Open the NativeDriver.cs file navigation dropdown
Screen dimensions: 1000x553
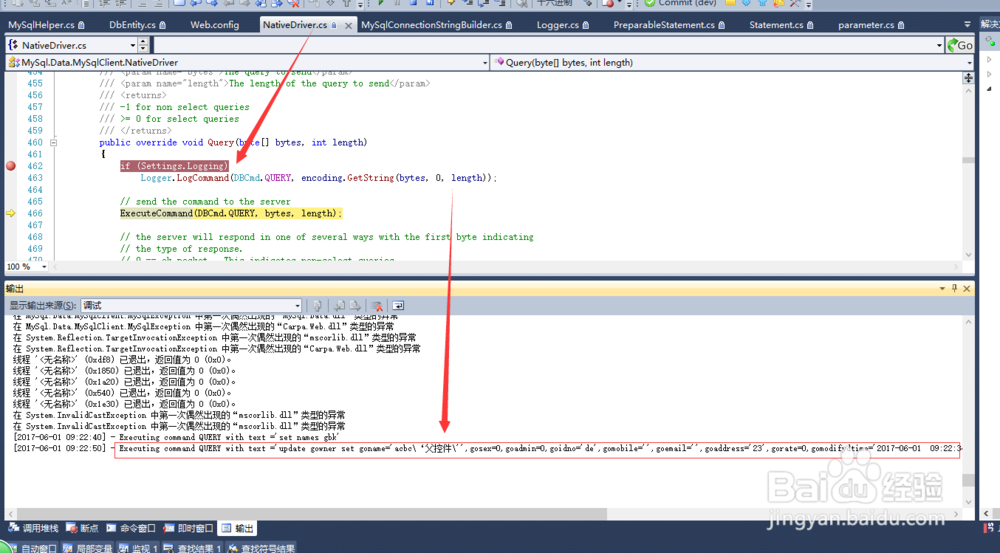point(133,45)
